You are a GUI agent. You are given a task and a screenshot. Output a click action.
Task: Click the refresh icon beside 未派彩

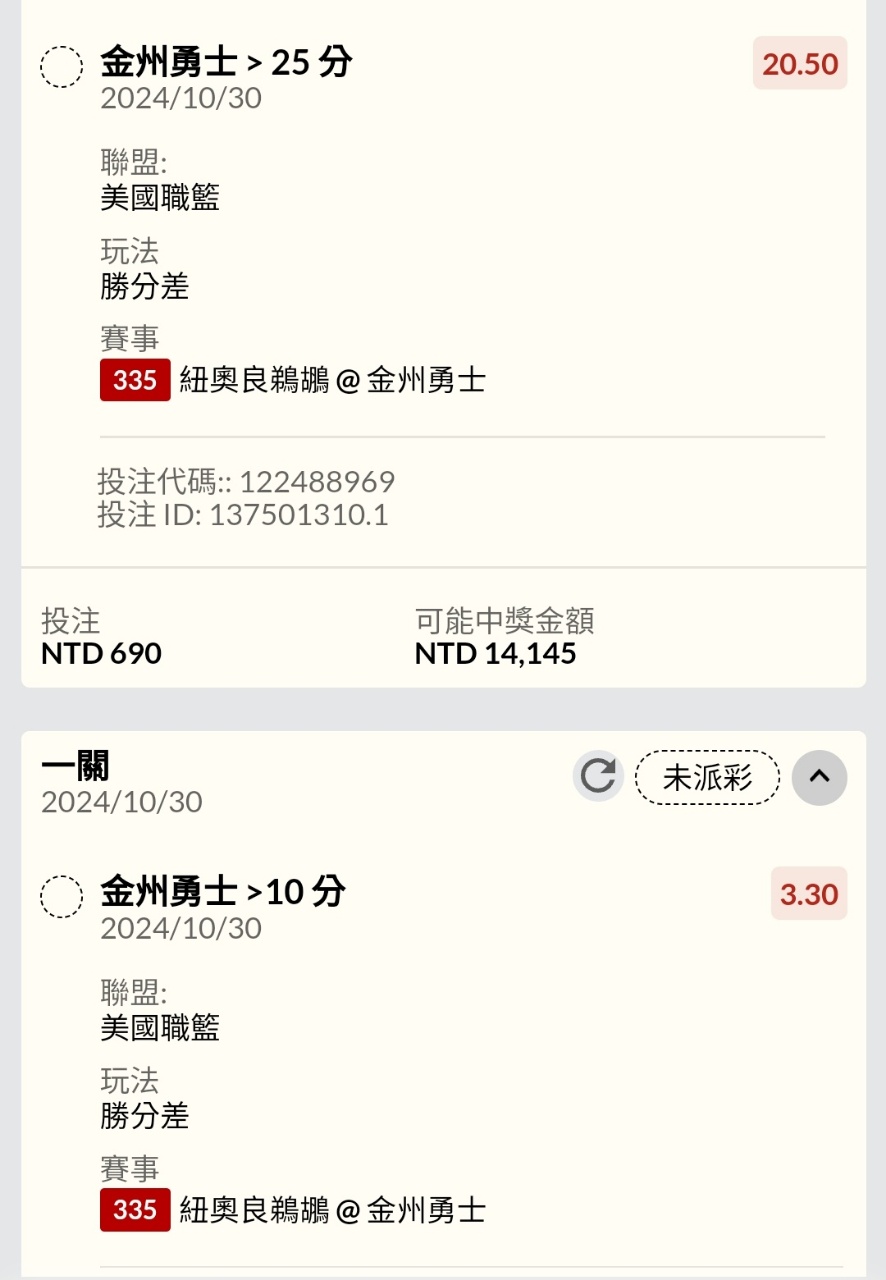tap(598, 777)
